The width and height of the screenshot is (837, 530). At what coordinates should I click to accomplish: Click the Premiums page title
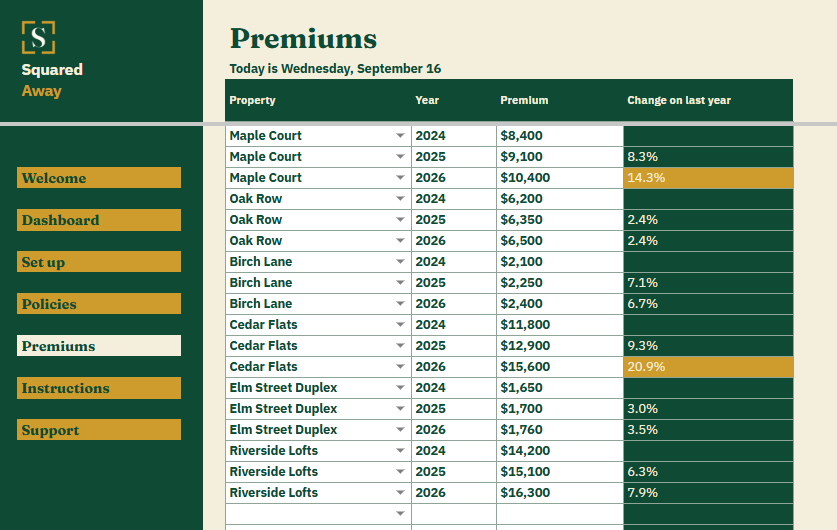pos(303,39)
